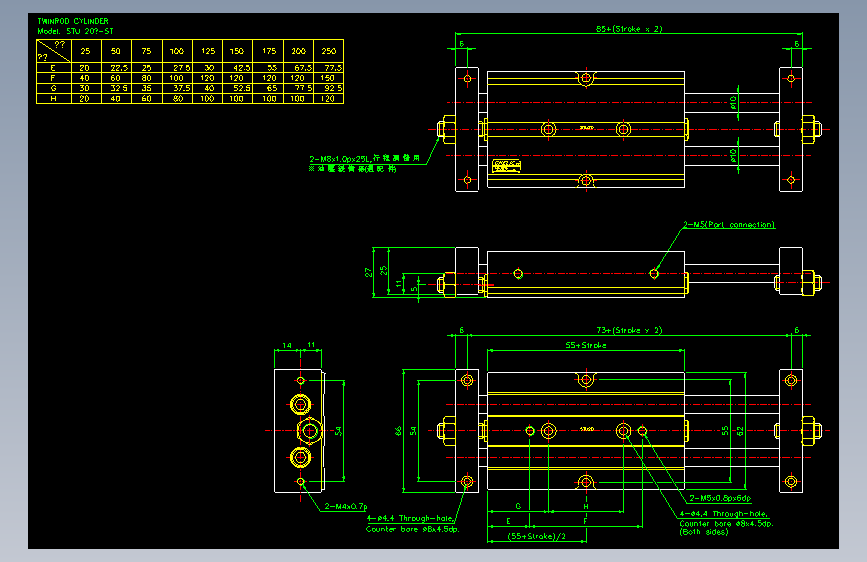The height and width of the screenshot is (562, 867).
Task: Select dimension 27 on side view
Action: point(368,272)
